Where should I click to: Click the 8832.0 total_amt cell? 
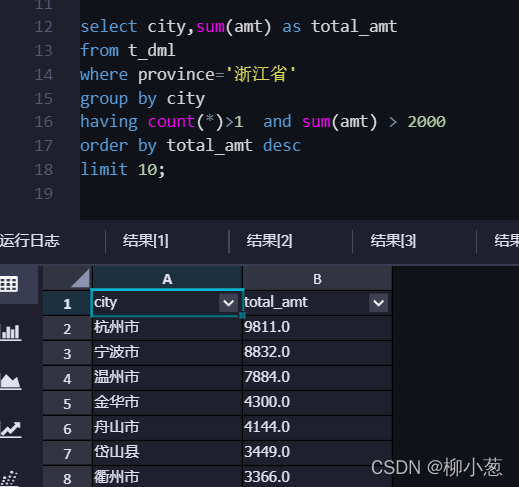[x=317, y=352]
